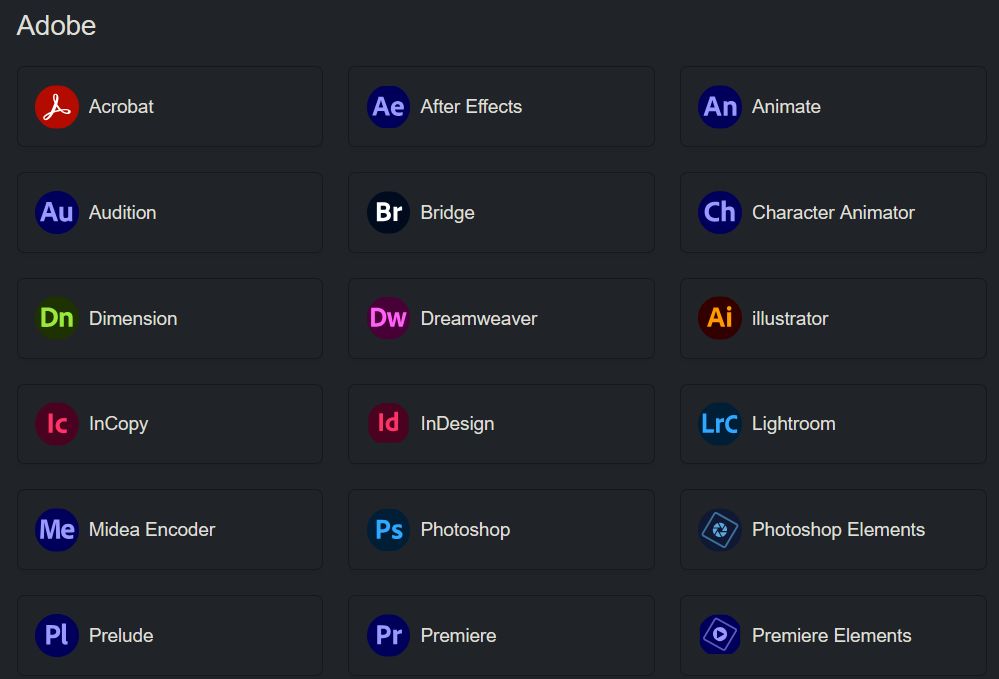
Task: Click the Adobe section heading
Action: tap(56, 26)
